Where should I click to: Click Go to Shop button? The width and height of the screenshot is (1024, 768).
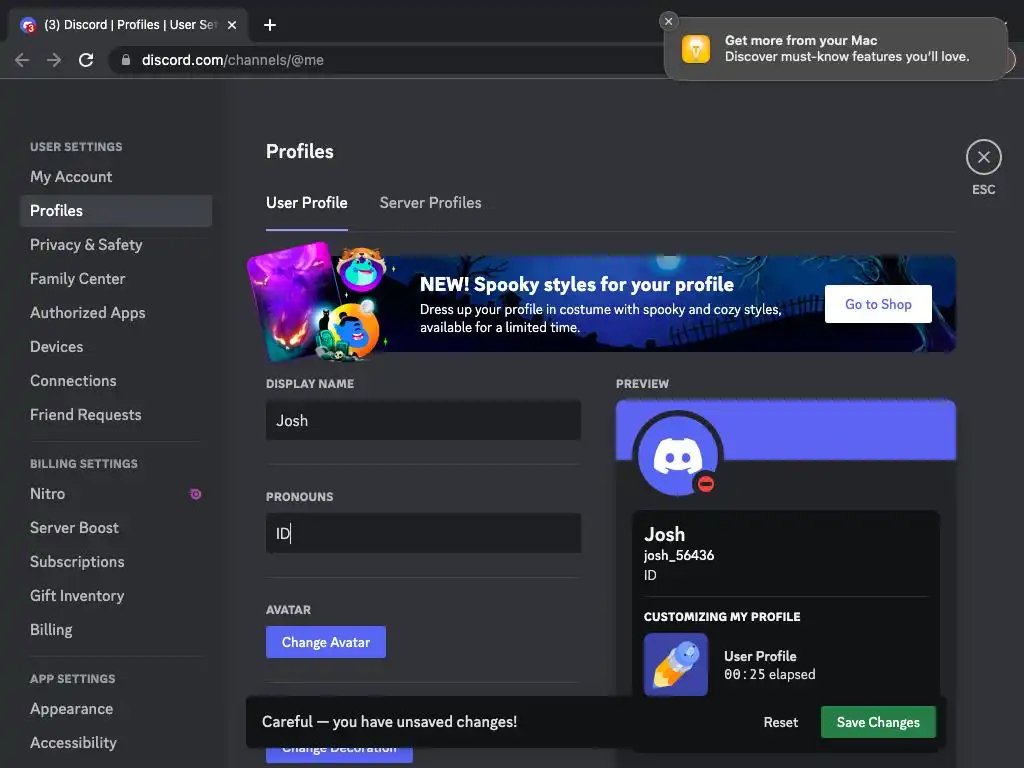pos(878,304)
